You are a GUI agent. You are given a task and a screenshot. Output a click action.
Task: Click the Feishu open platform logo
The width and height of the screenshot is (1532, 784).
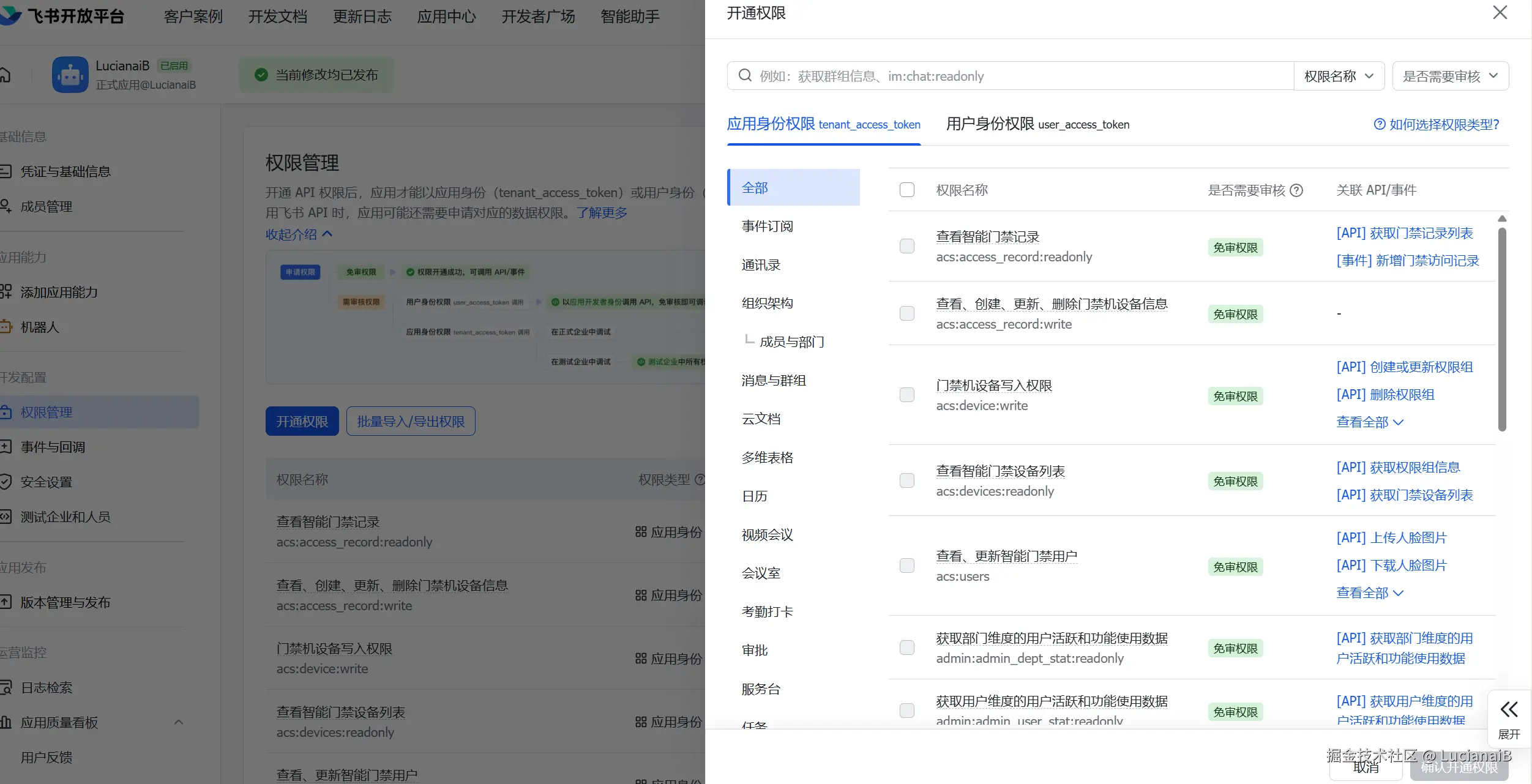coord(10,15)
